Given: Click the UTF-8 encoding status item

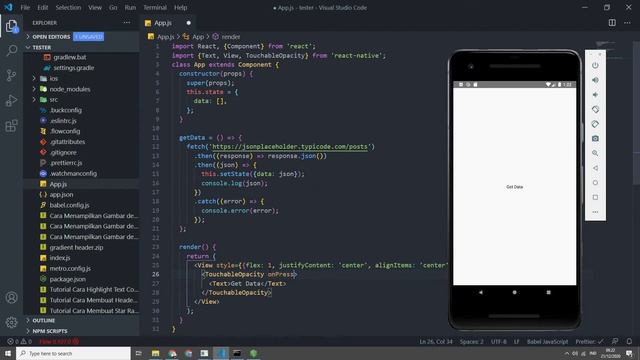Looking at the screenshot, I should 498,341.
